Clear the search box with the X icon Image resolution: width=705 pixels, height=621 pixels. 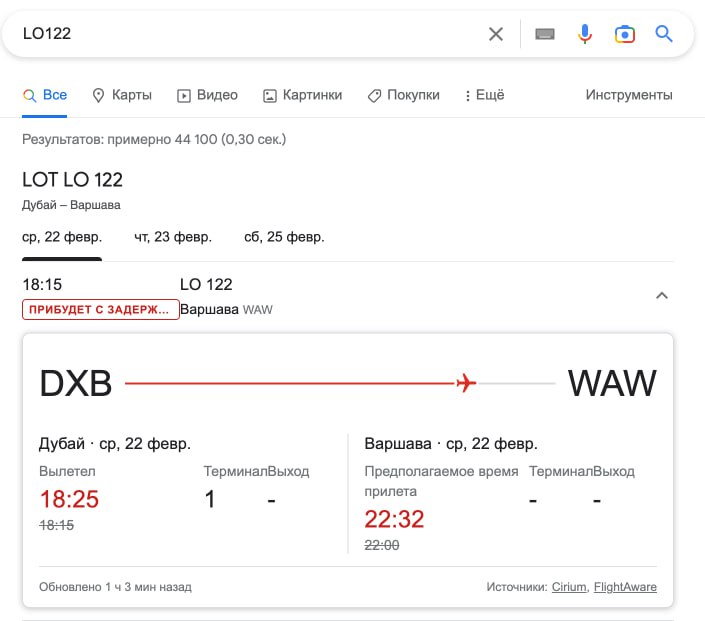pyautogui.click(x=496, y=34)
